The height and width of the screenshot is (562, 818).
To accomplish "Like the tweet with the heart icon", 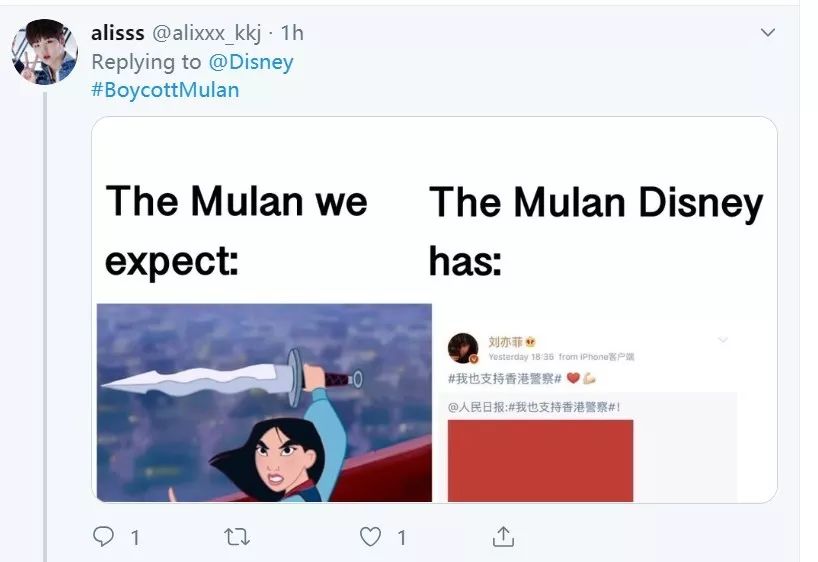I will pyautogui.click(x=371, y=537).
